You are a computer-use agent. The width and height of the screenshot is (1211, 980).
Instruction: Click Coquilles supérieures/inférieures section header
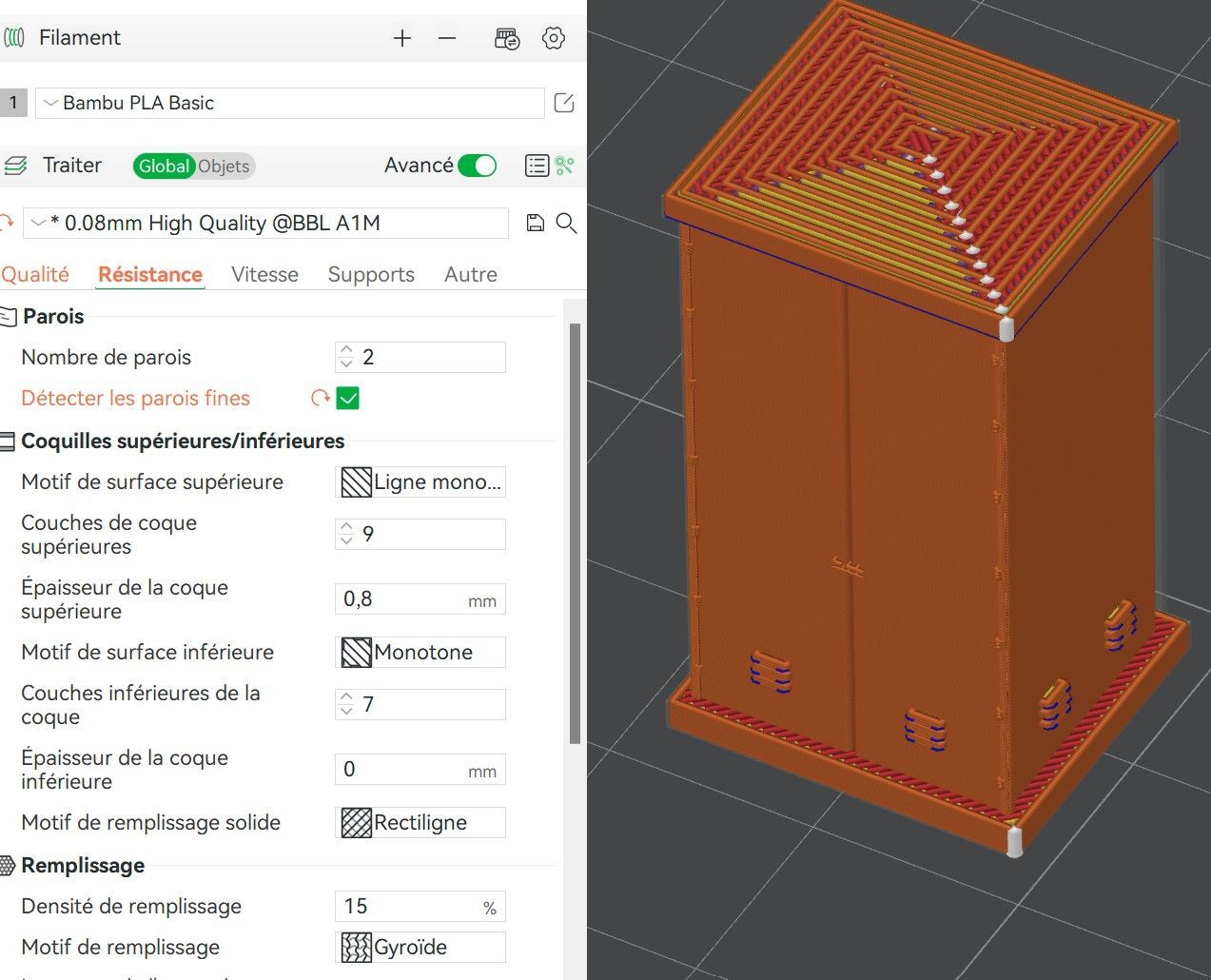pos(183,441)
